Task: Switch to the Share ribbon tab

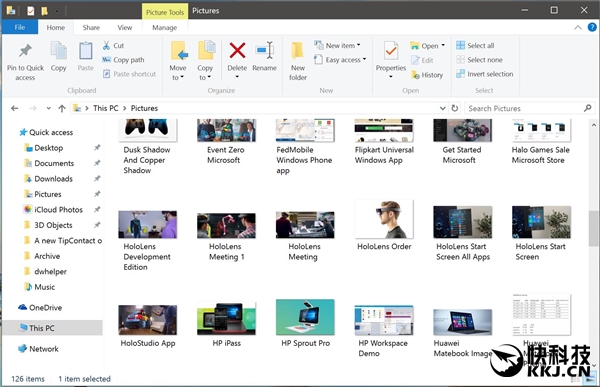Action: pos(91,27)
